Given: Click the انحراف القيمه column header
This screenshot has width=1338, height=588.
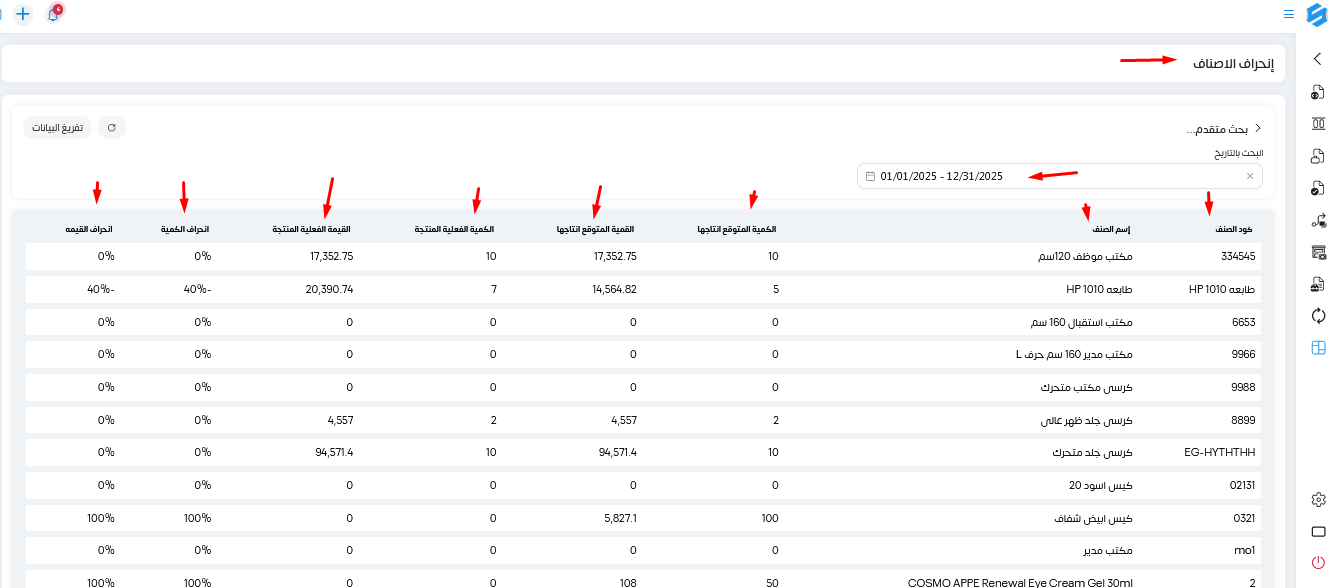Looking at the screenshot, I should click(x=90, y=230).
